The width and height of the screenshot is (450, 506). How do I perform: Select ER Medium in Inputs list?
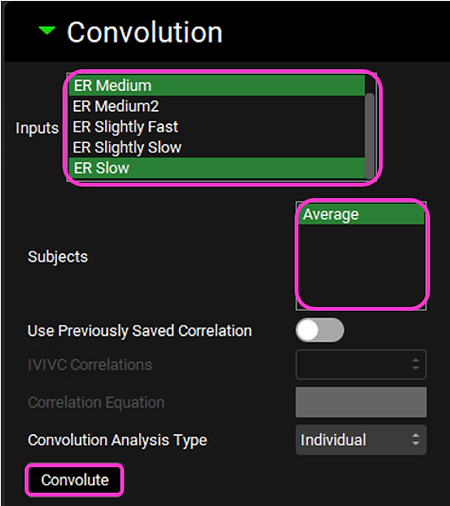pyautogui.click(x=217, y=86)
